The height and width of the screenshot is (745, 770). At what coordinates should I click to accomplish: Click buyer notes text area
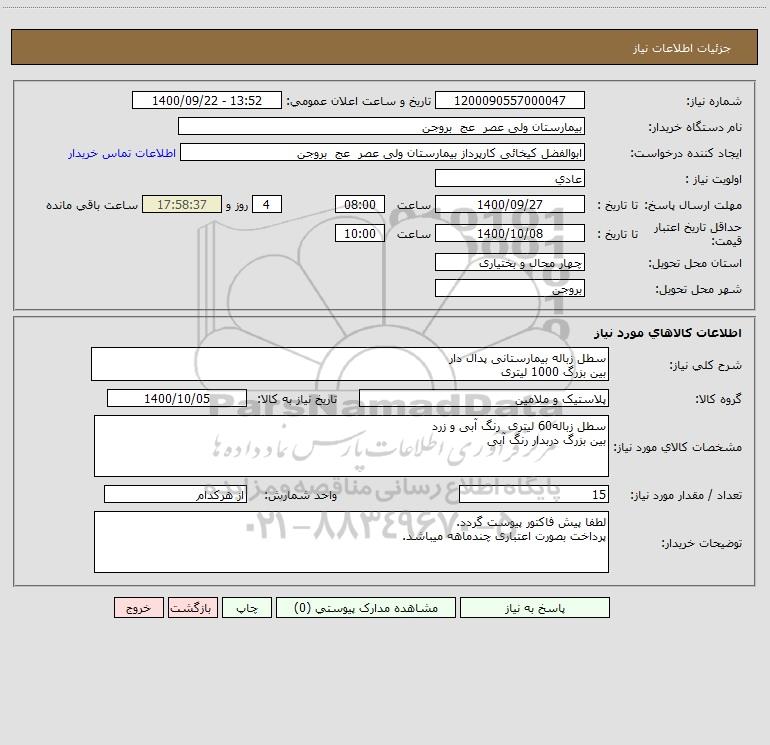(x=351, y=542)
